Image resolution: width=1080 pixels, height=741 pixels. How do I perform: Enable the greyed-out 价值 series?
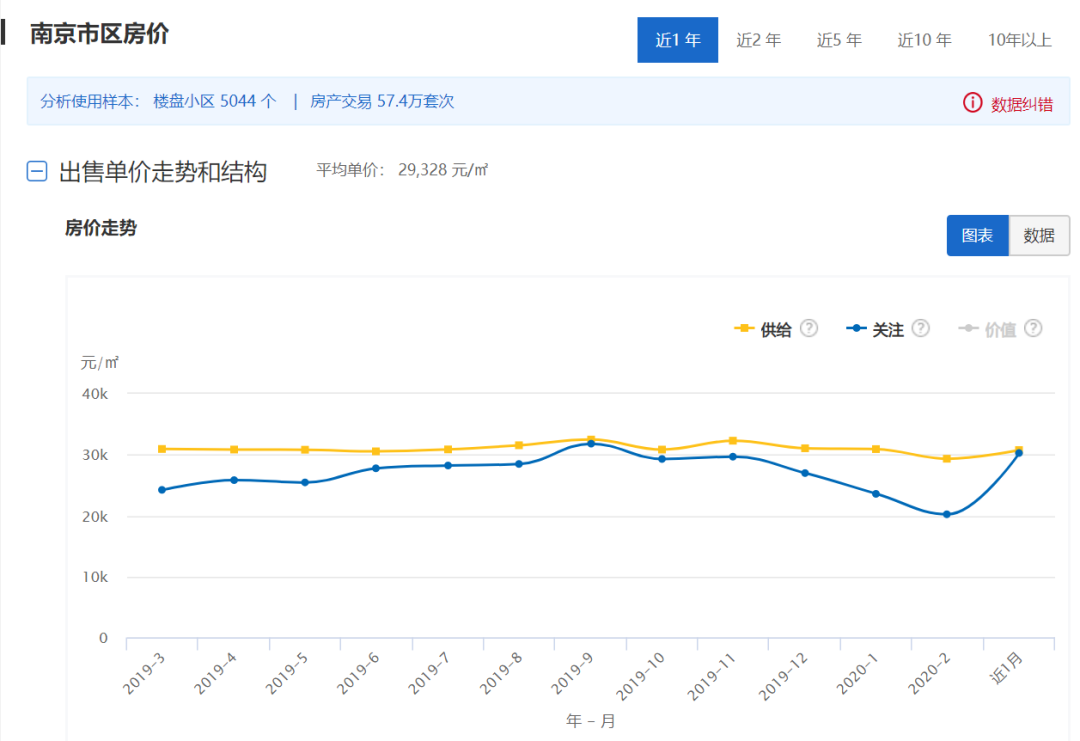(1000, 330)
